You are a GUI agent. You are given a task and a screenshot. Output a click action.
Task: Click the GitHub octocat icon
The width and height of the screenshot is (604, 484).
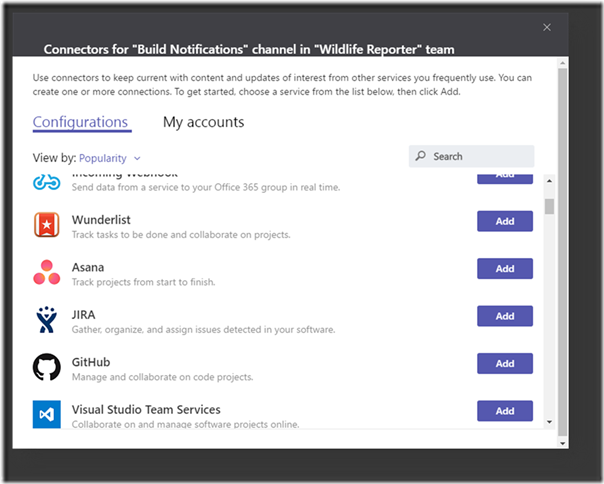point(47,366)
